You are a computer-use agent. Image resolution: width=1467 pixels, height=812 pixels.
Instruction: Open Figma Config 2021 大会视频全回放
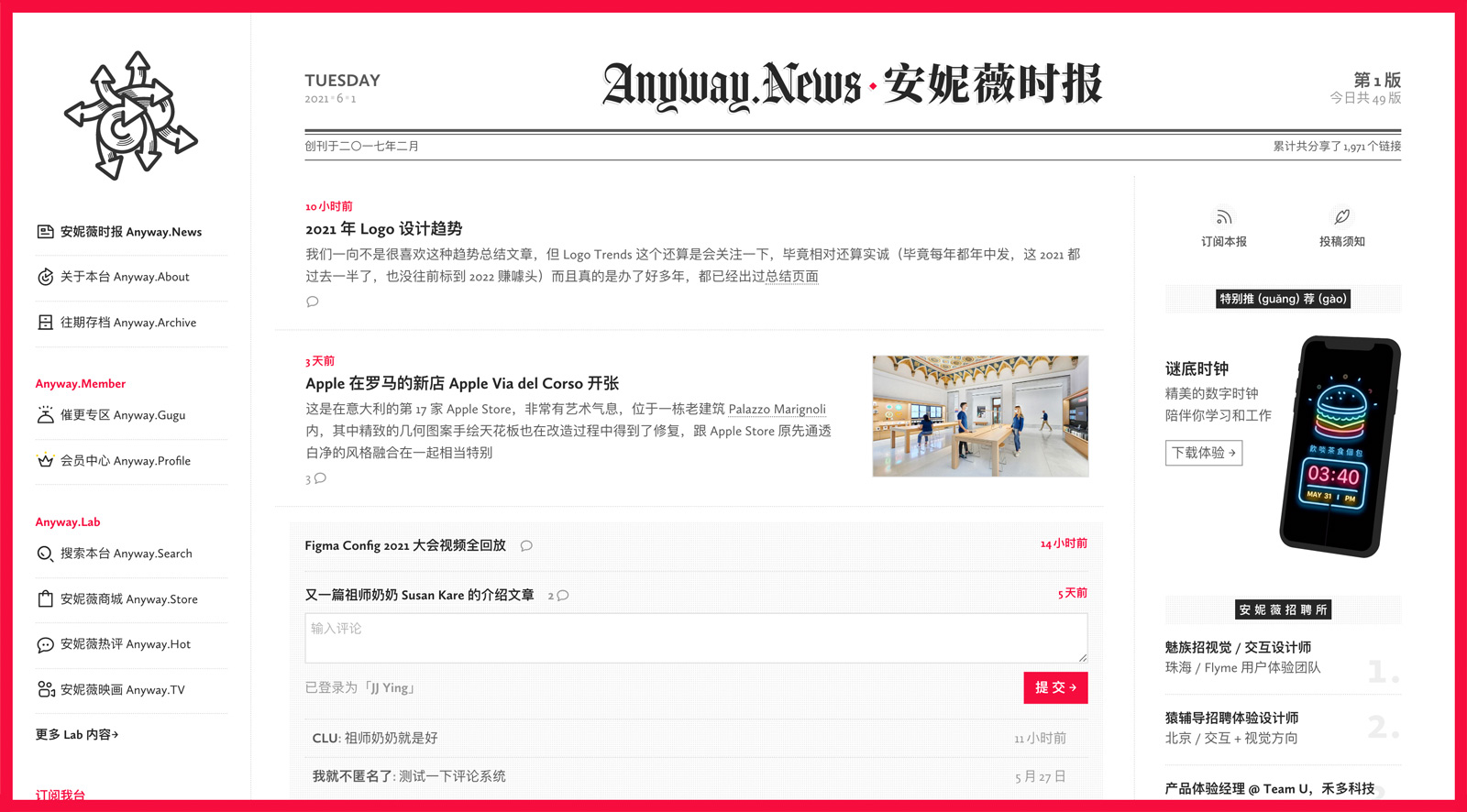[x=405, y=545]
